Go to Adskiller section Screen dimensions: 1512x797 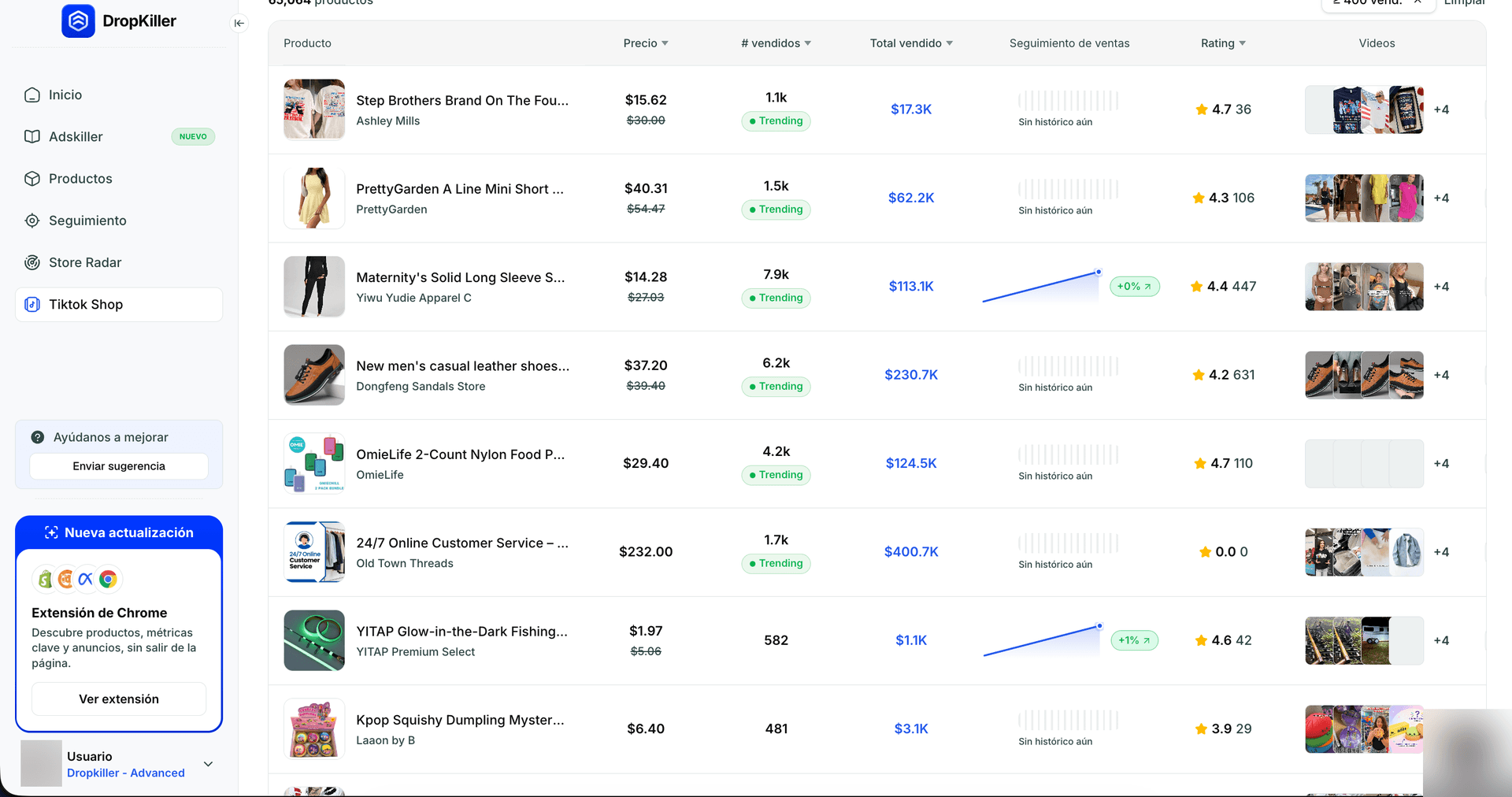click(119, 137)
